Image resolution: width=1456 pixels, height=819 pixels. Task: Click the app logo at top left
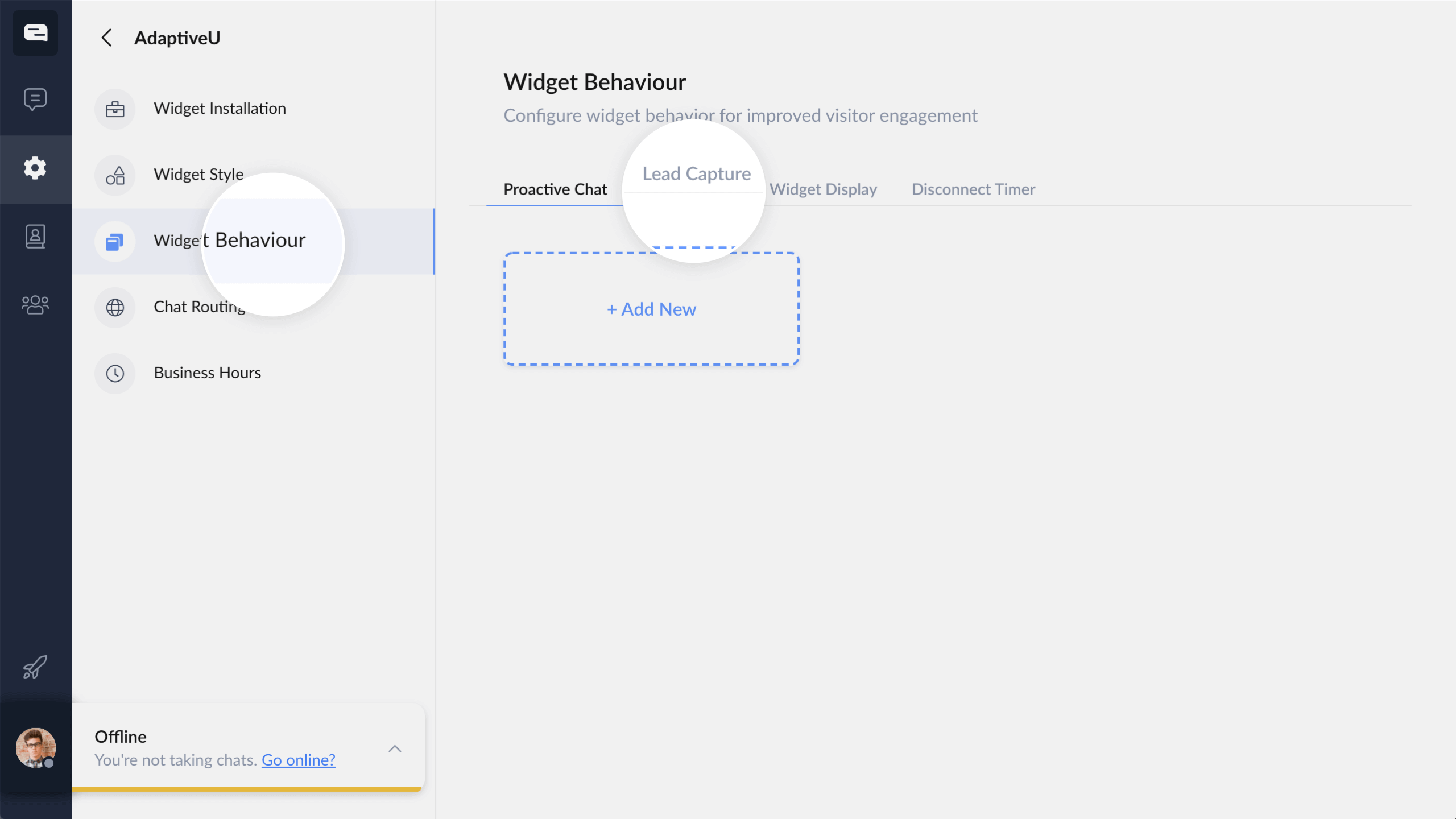(x=35, y=33)
